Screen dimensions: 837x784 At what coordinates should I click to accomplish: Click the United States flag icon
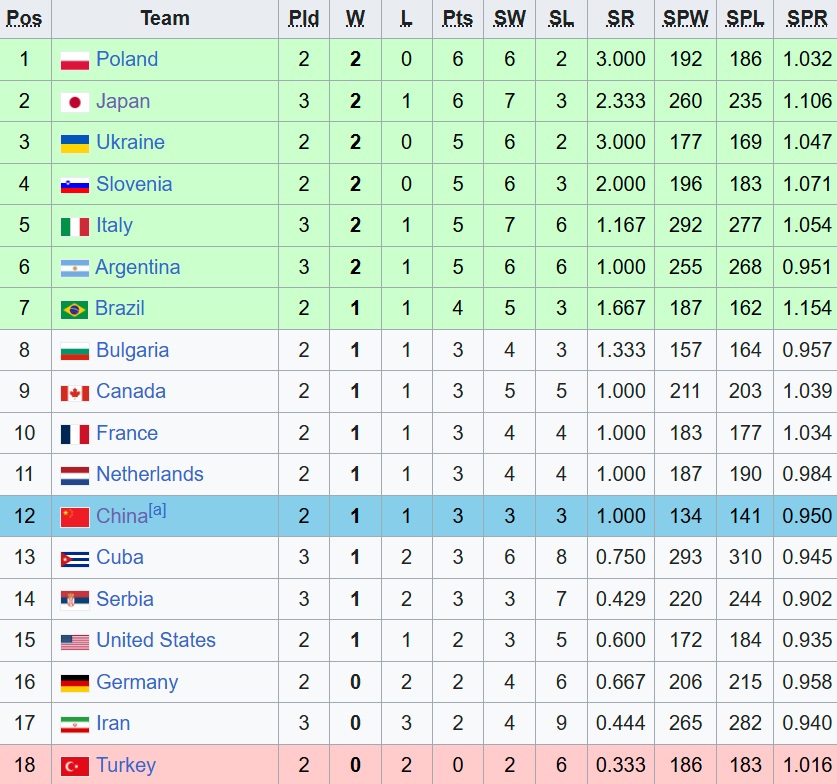point(75,642)
